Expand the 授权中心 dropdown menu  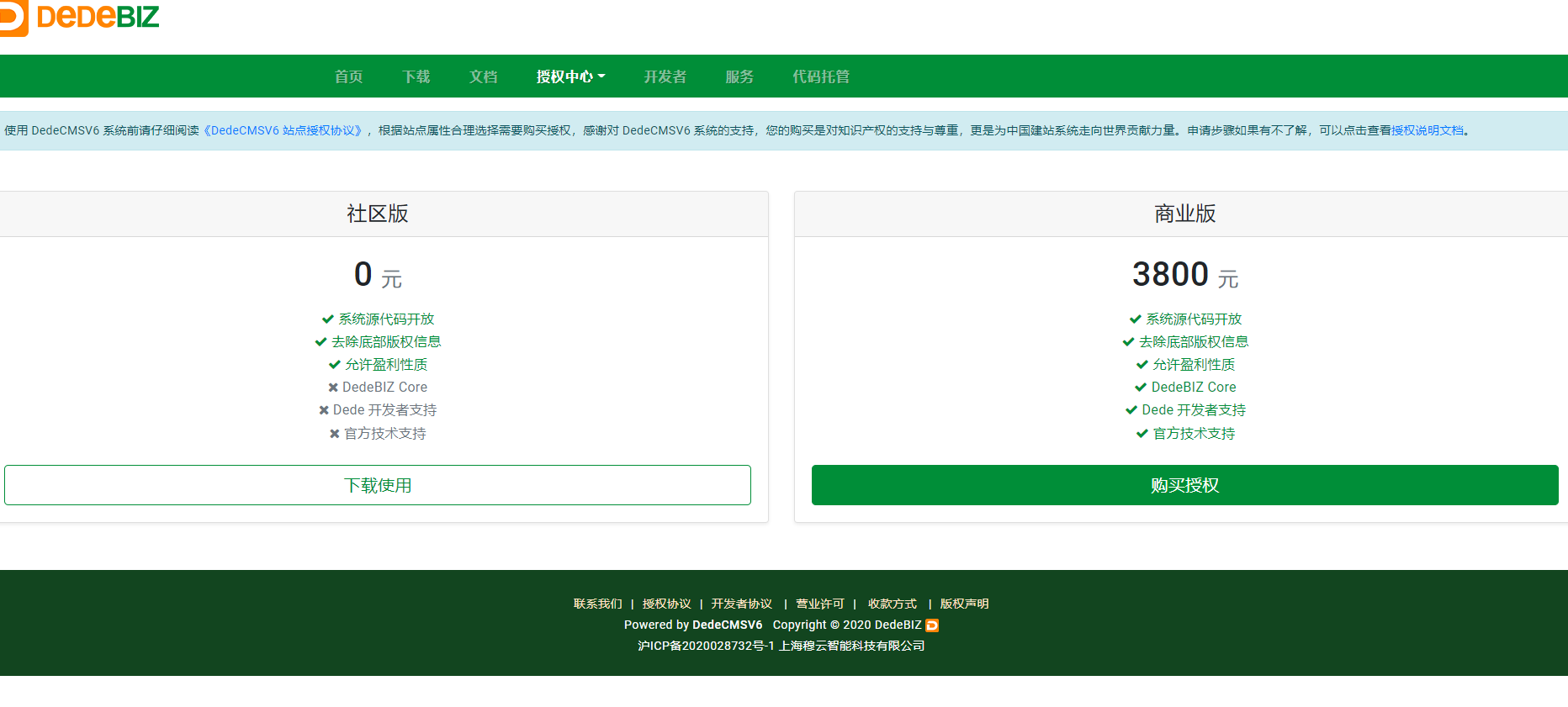[x=570, y=77]
